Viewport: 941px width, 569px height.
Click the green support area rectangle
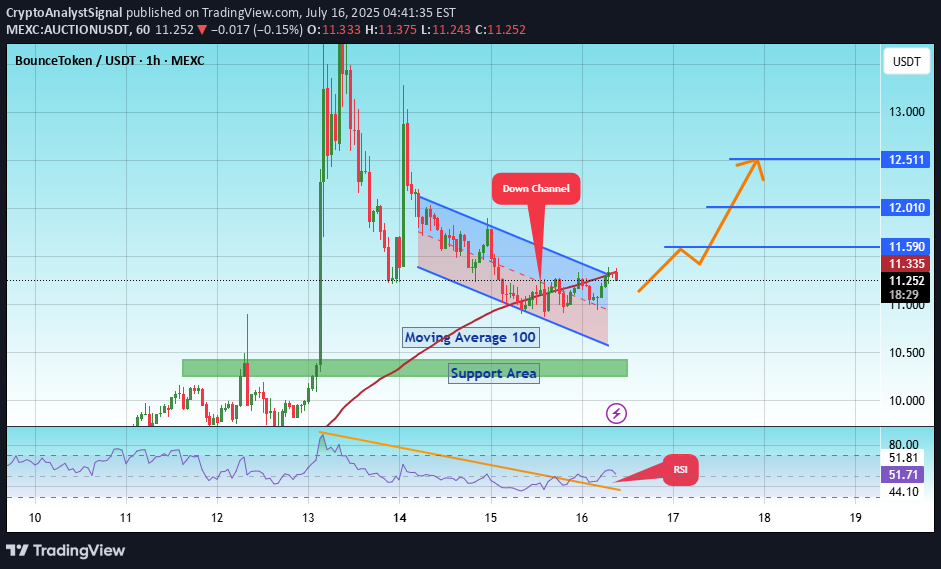coord(404,368)
